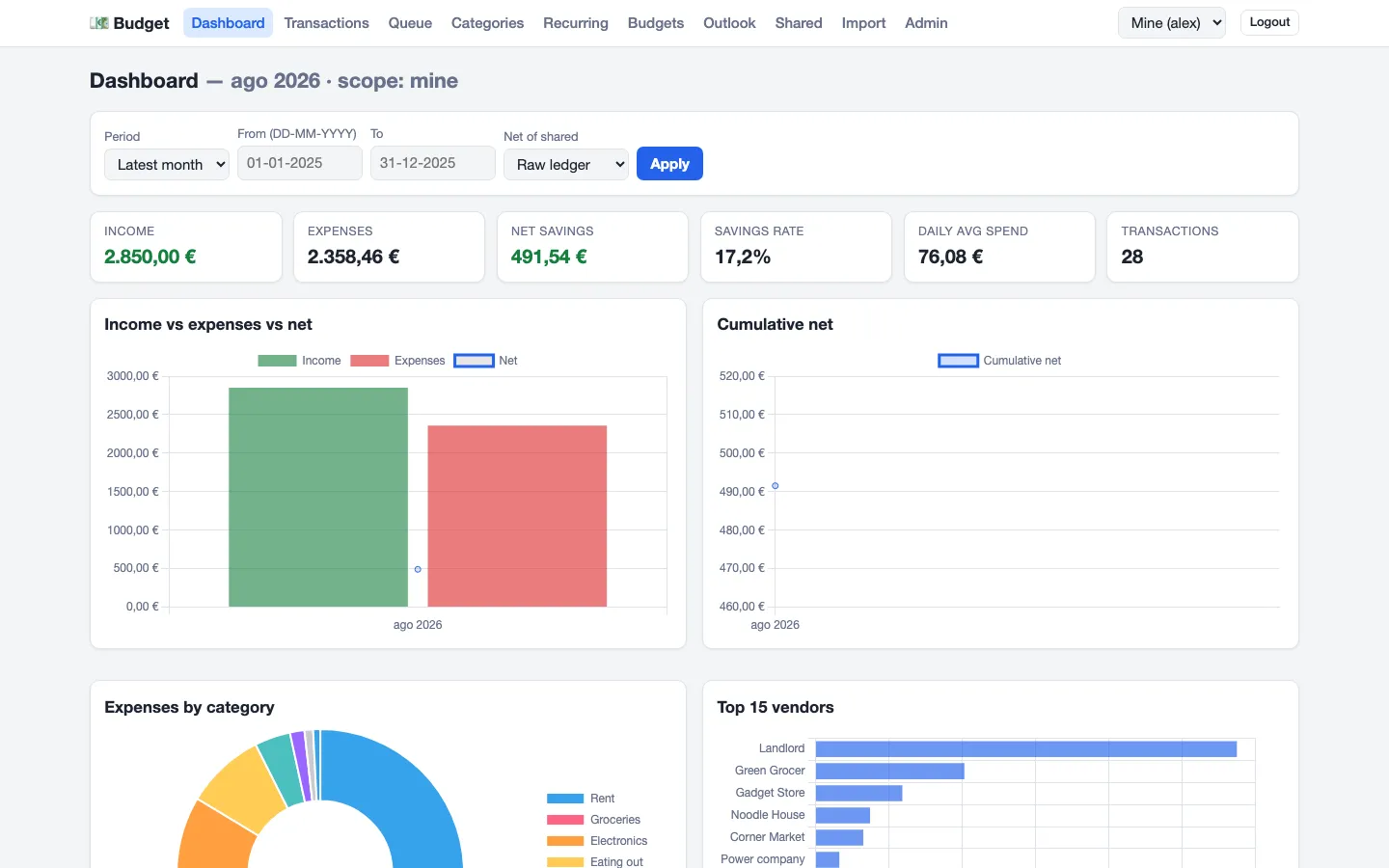This screenshot has width=1389, height=868.
Task: Open the Queue tab
Action: click(410, 23)
